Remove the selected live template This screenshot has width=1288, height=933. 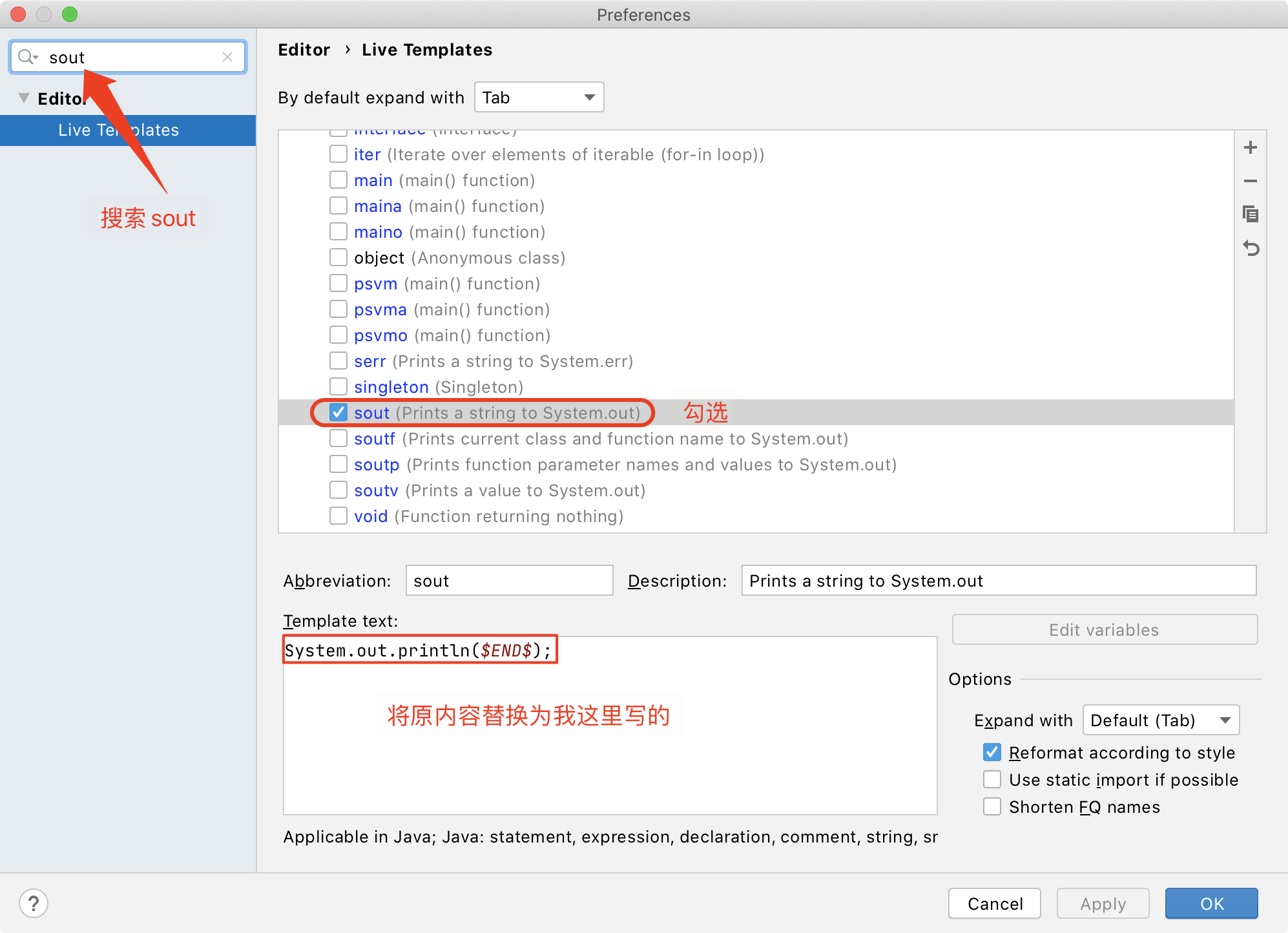click(x=1251, y=181)
